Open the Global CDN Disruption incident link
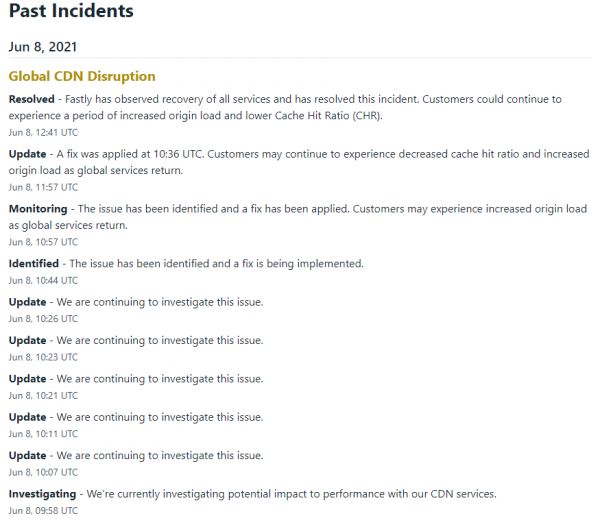Screen dimensions: 600x529 click(82, 76)
